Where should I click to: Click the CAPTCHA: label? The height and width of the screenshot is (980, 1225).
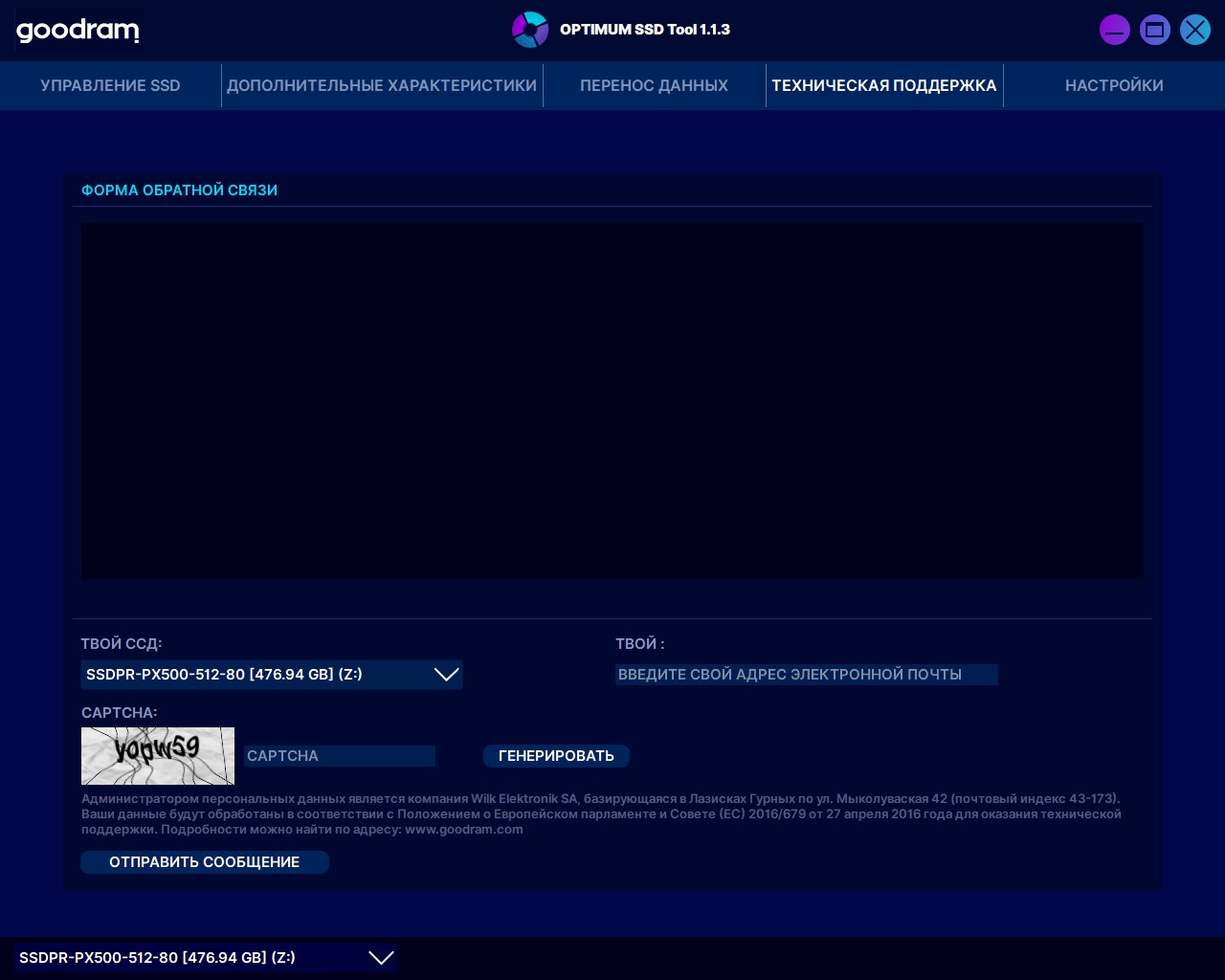click(x=120, y=713)
